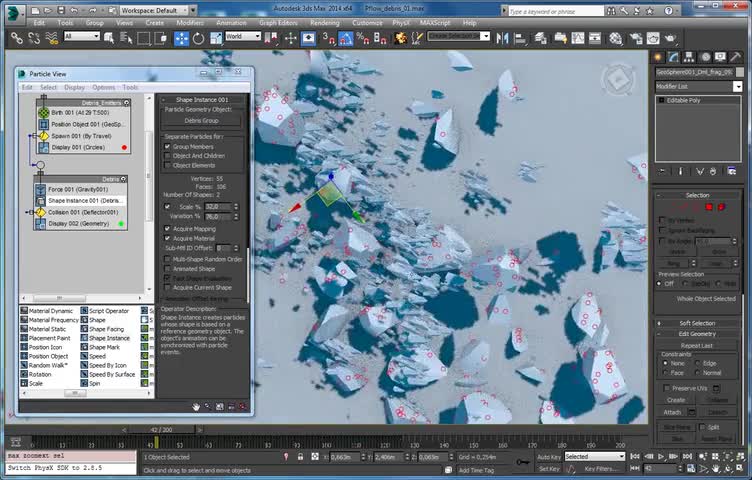The height and width of the screenshot is (480, 752).
Task: Select Element sub-object level icon
Action: click(721, 207)
